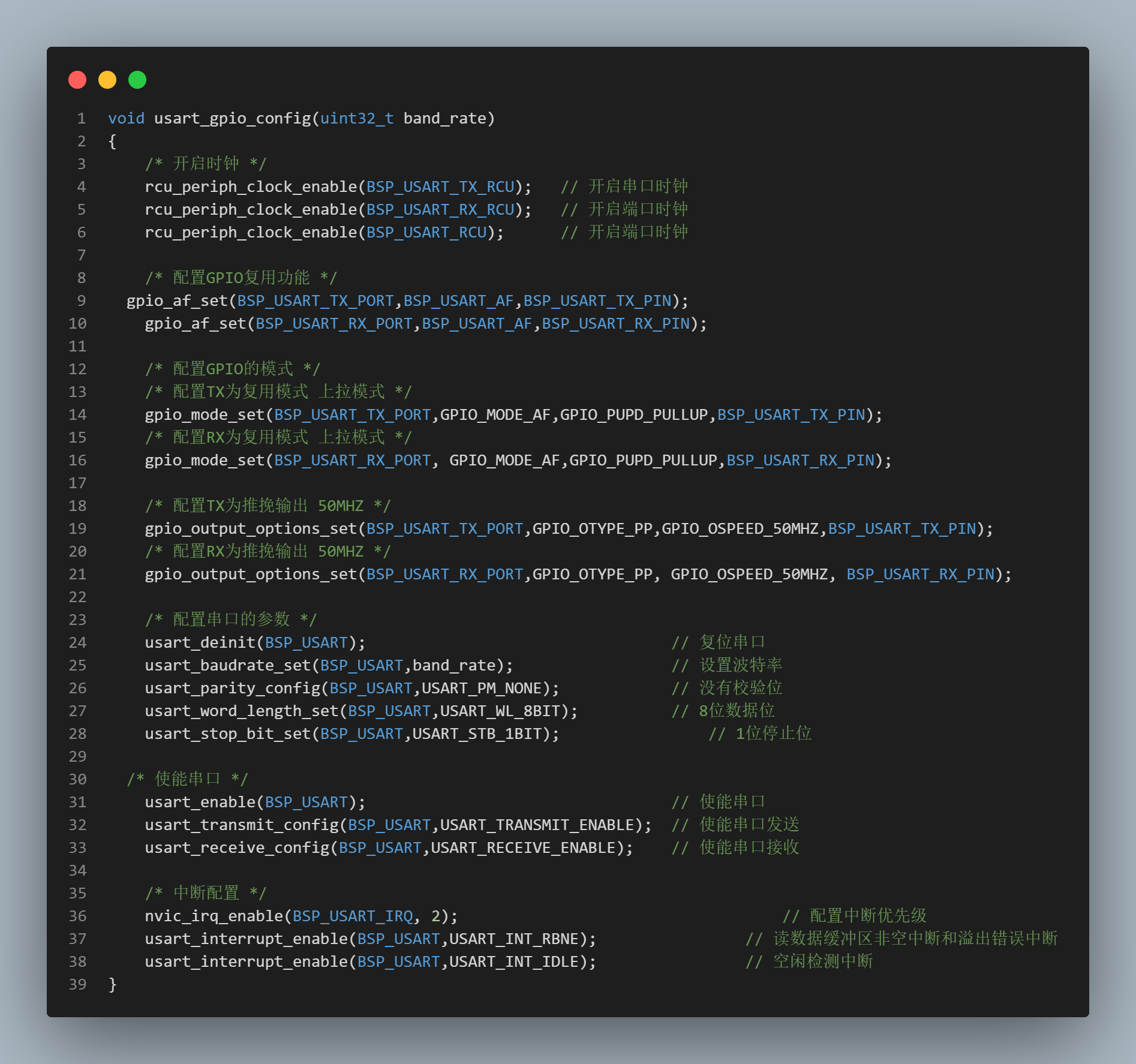Click the void keyword on line 1
The width and height of the screenshot is (1136, 1064).
point(127,119)
